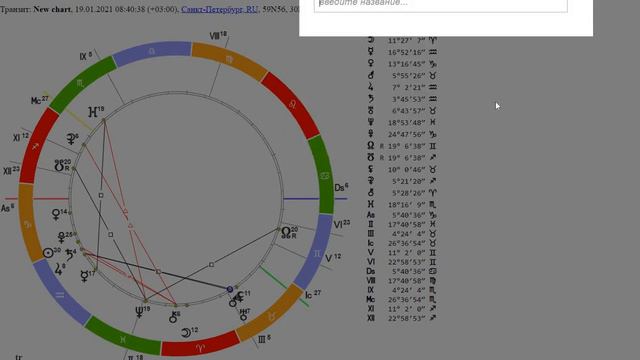Select the 18°53'48" Neptune position value
Viewport: 640px width, 360px height.
pyautogui.click(x=407, y=122)
